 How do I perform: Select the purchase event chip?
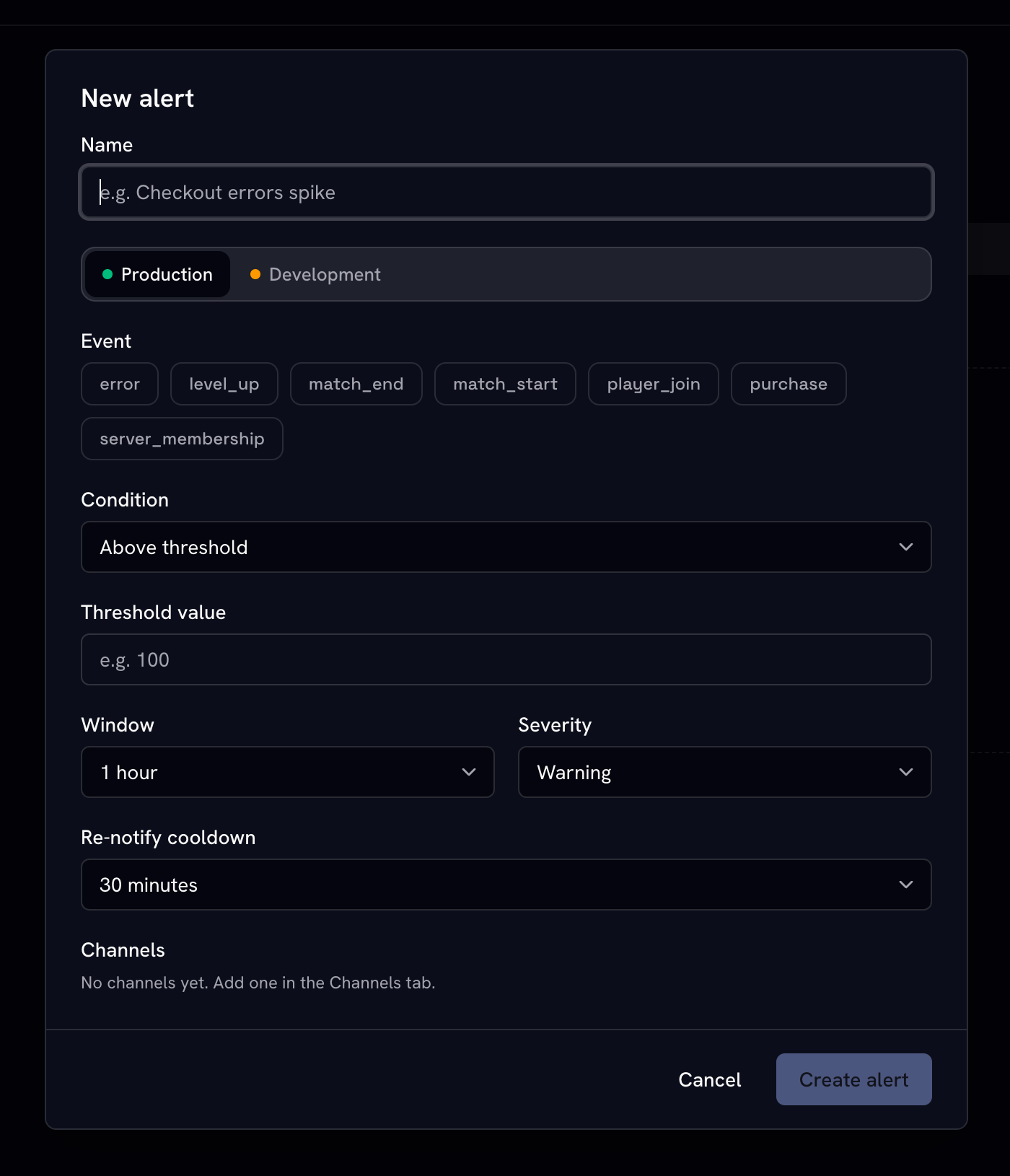[x=789, y=384]
